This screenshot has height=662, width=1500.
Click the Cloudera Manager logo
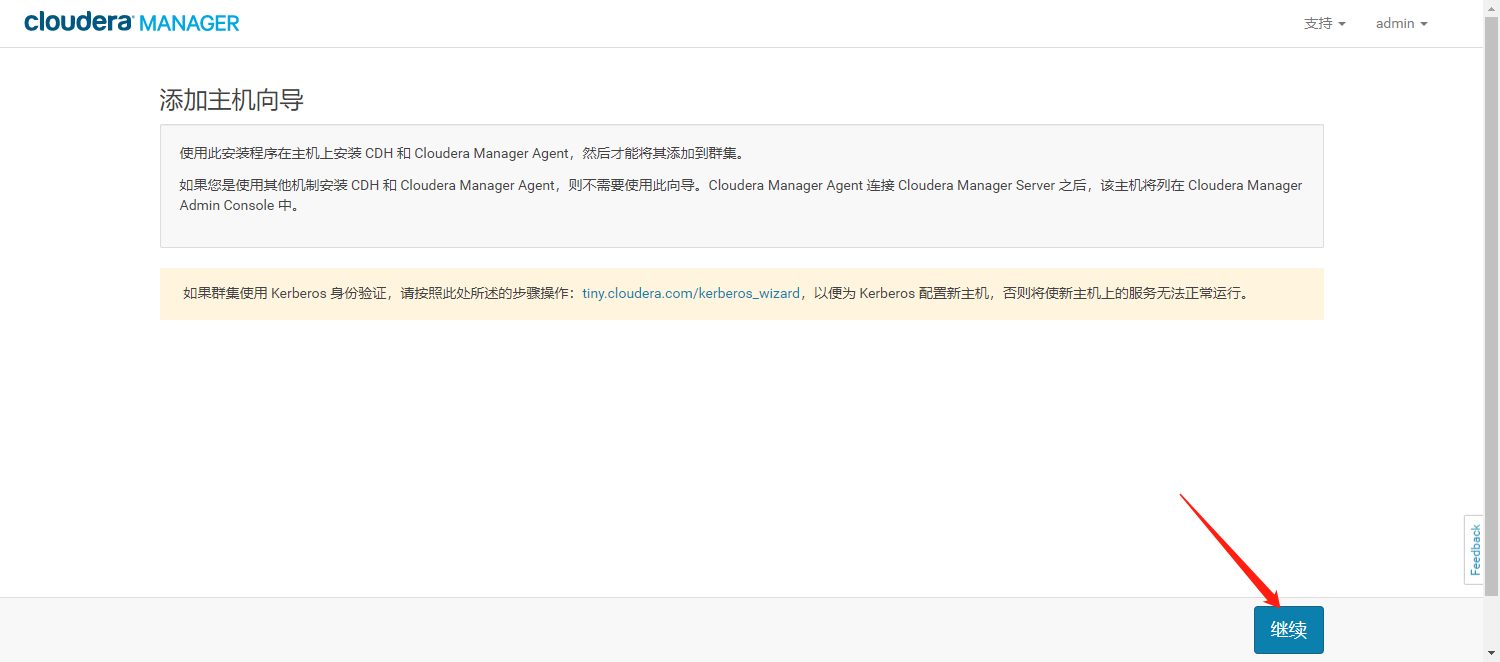coord(132,22)
